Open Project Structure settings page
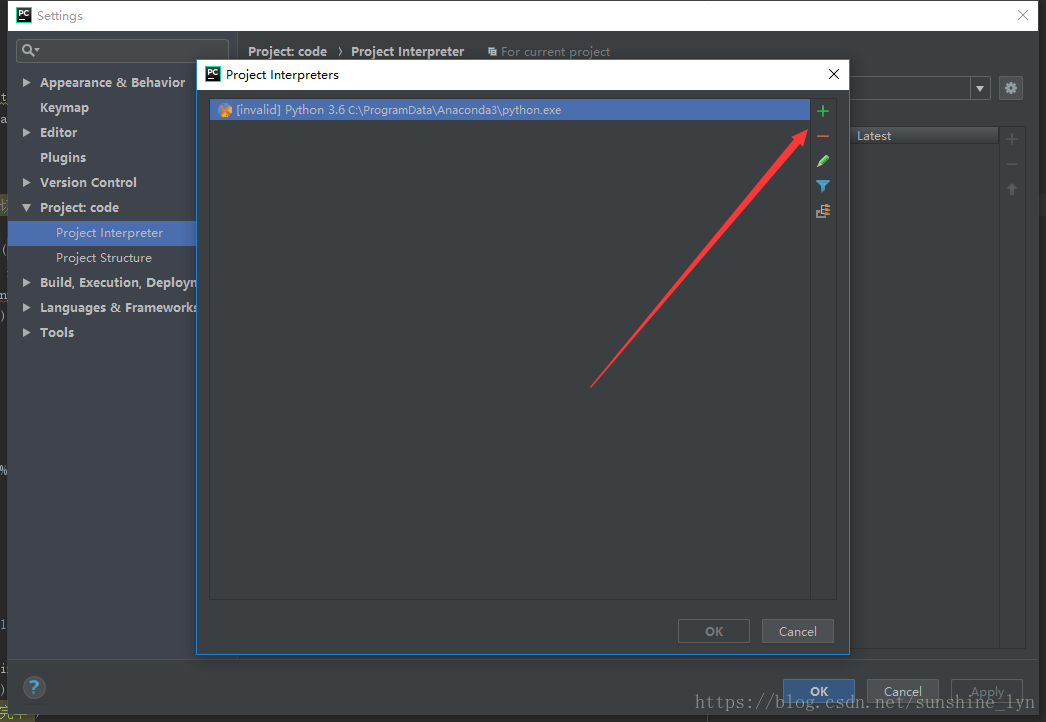Viewport: 1046px width, 722px height. click(x=102, y=258)
